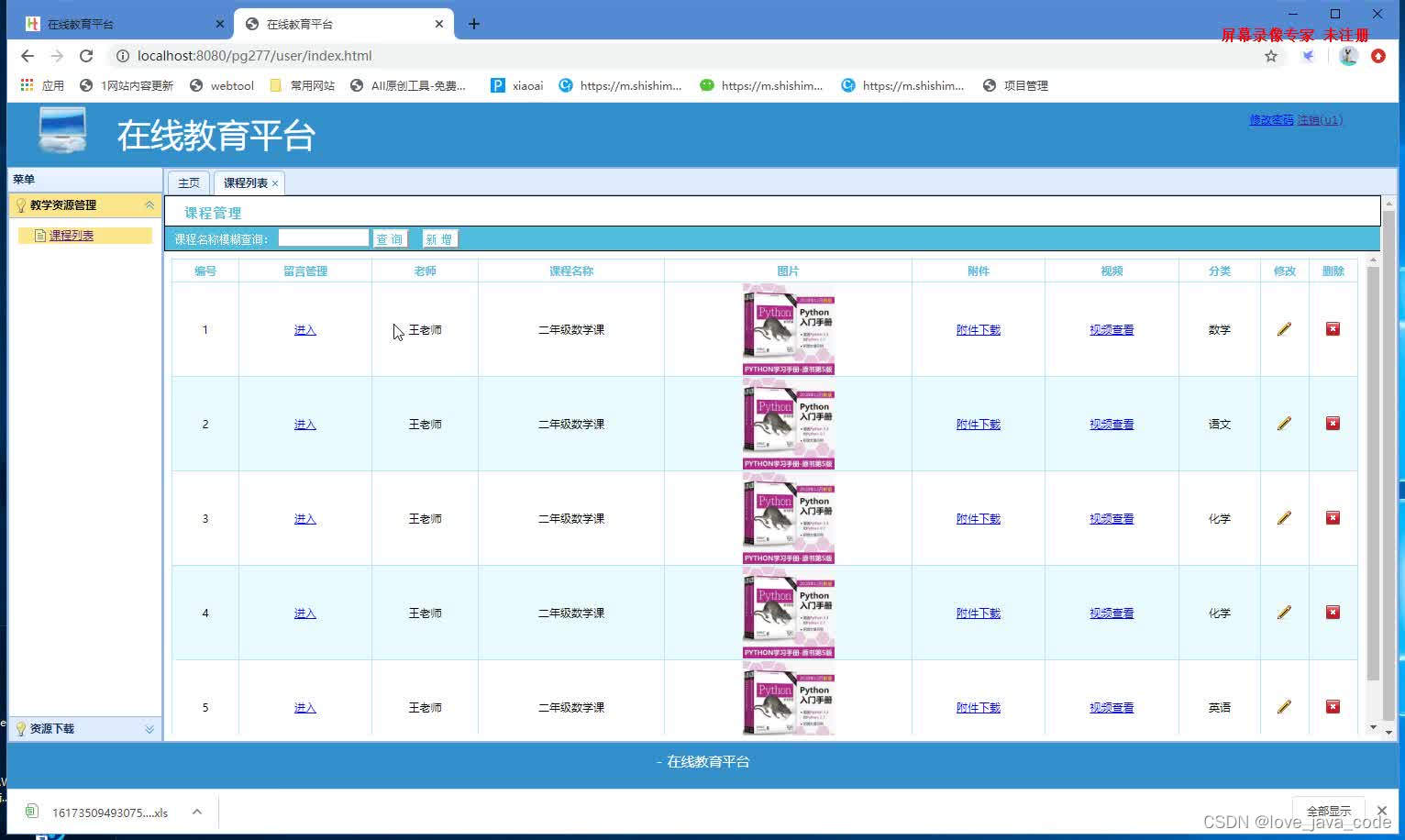Click the 修改密码 link
Image resolution: width=1405 pixels, height=840 pixels.
tap(1271, 120)
